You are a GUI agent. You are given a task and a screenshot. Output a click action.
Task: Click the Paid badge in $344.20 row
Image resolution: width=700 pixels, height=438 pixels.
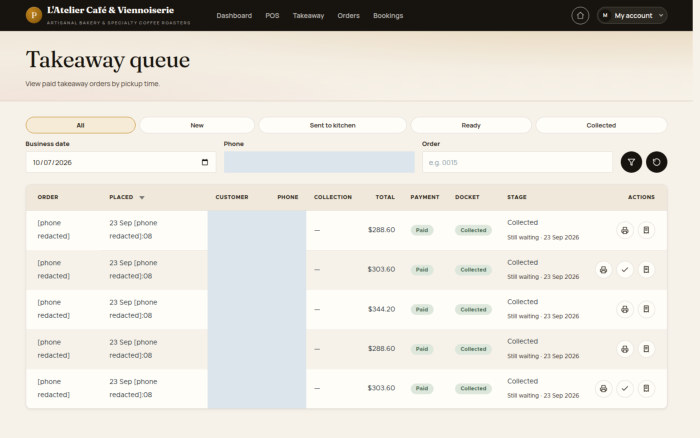[x=422, y=309]
